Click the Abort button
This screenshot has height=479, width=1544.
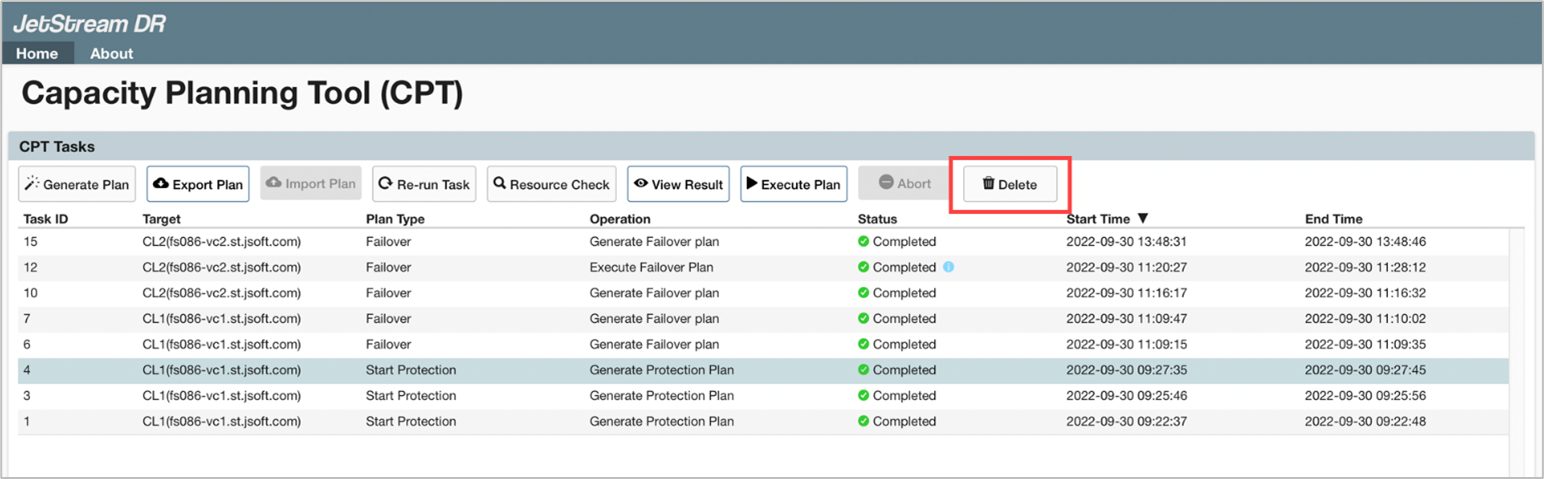904,184
